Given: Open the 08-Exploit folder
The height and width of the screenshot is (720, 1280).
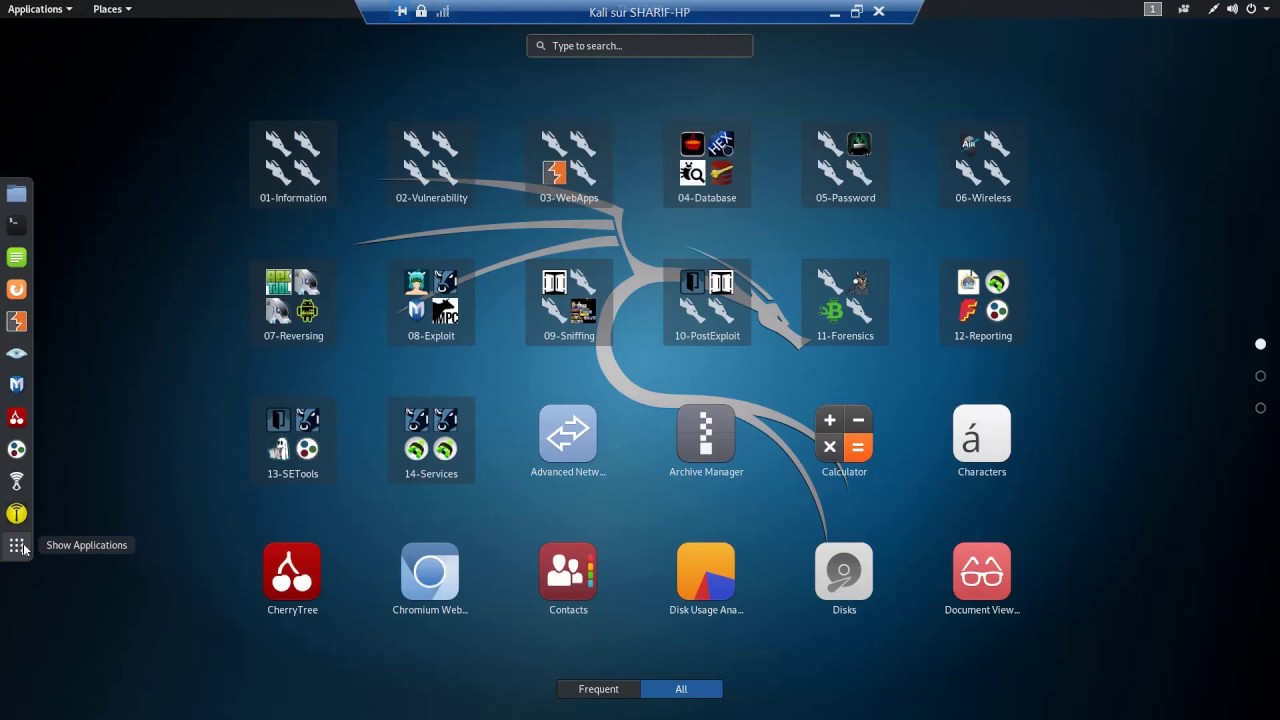Looking at the screenshot, I should click(431, 304).
